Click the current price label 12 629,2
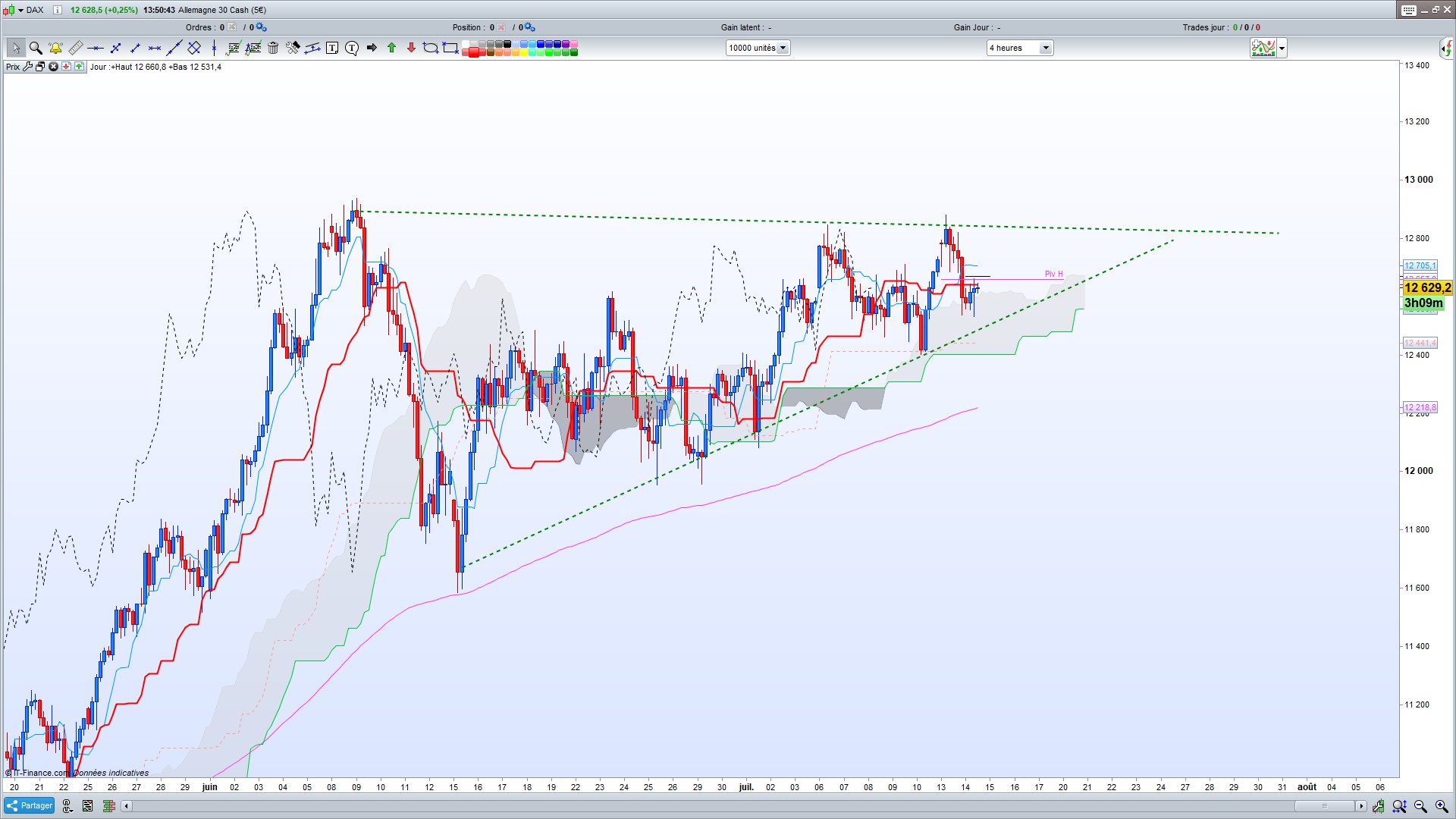Screen dimensions: 1456x819 [x=1427, y=287]
